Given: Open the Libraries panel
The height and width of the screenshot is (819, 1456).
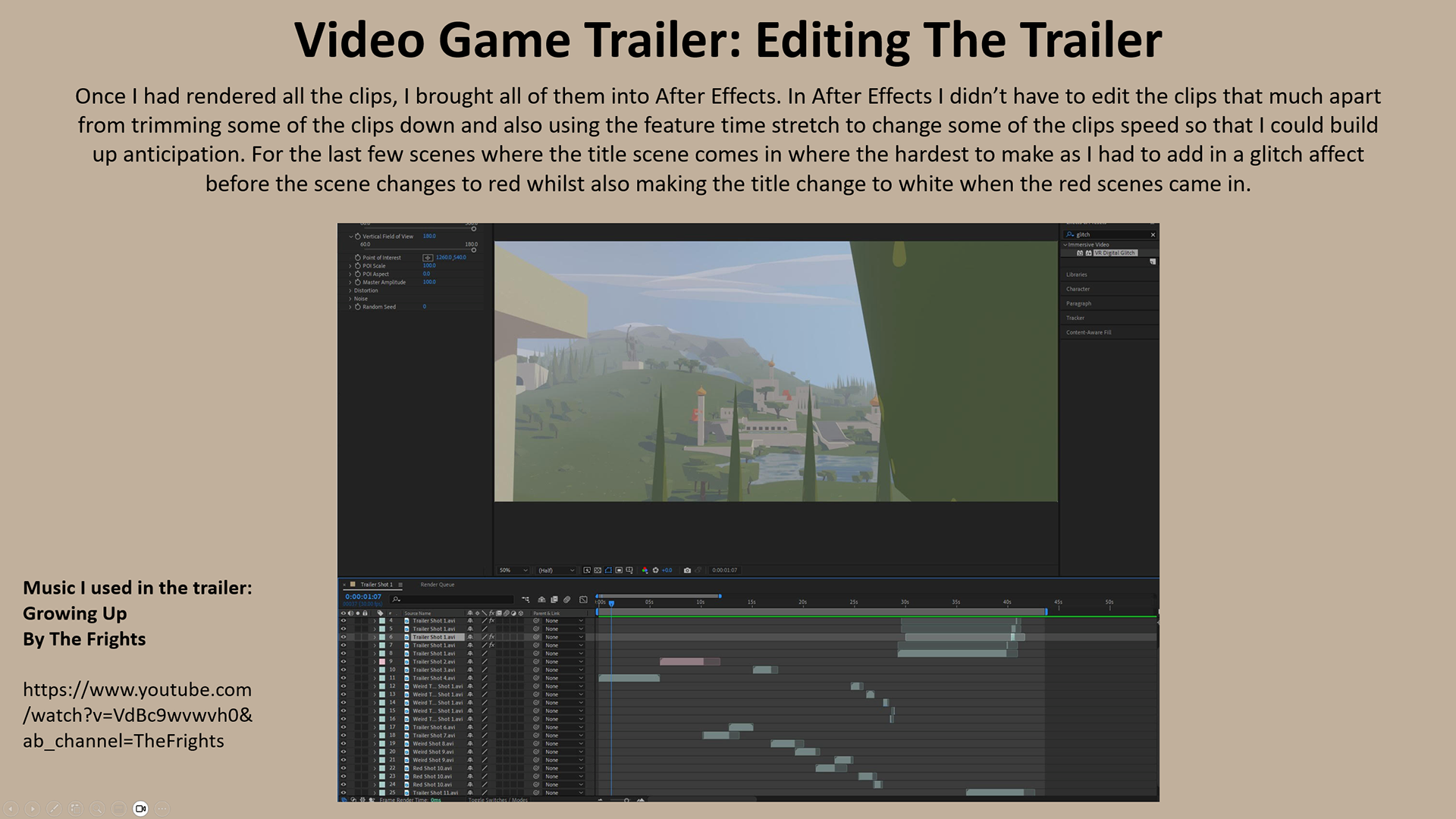Looking at the screenshot, I should coord(1077,275).
